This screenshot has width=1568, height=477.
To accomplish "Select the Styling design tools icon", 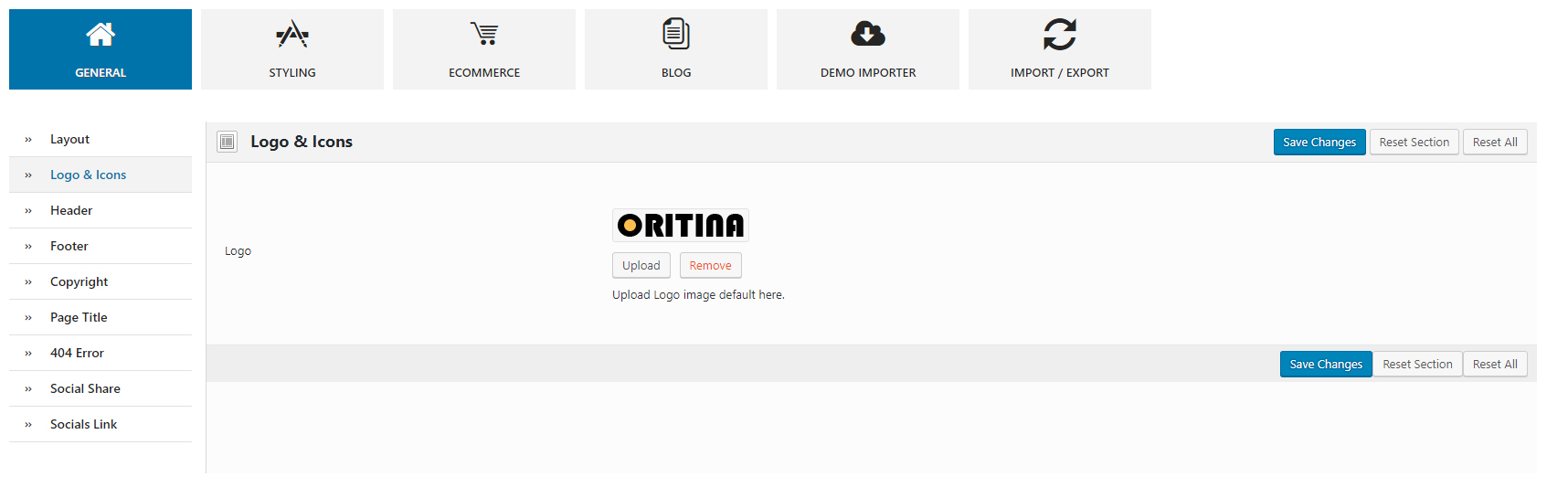I will pos(292,35).
